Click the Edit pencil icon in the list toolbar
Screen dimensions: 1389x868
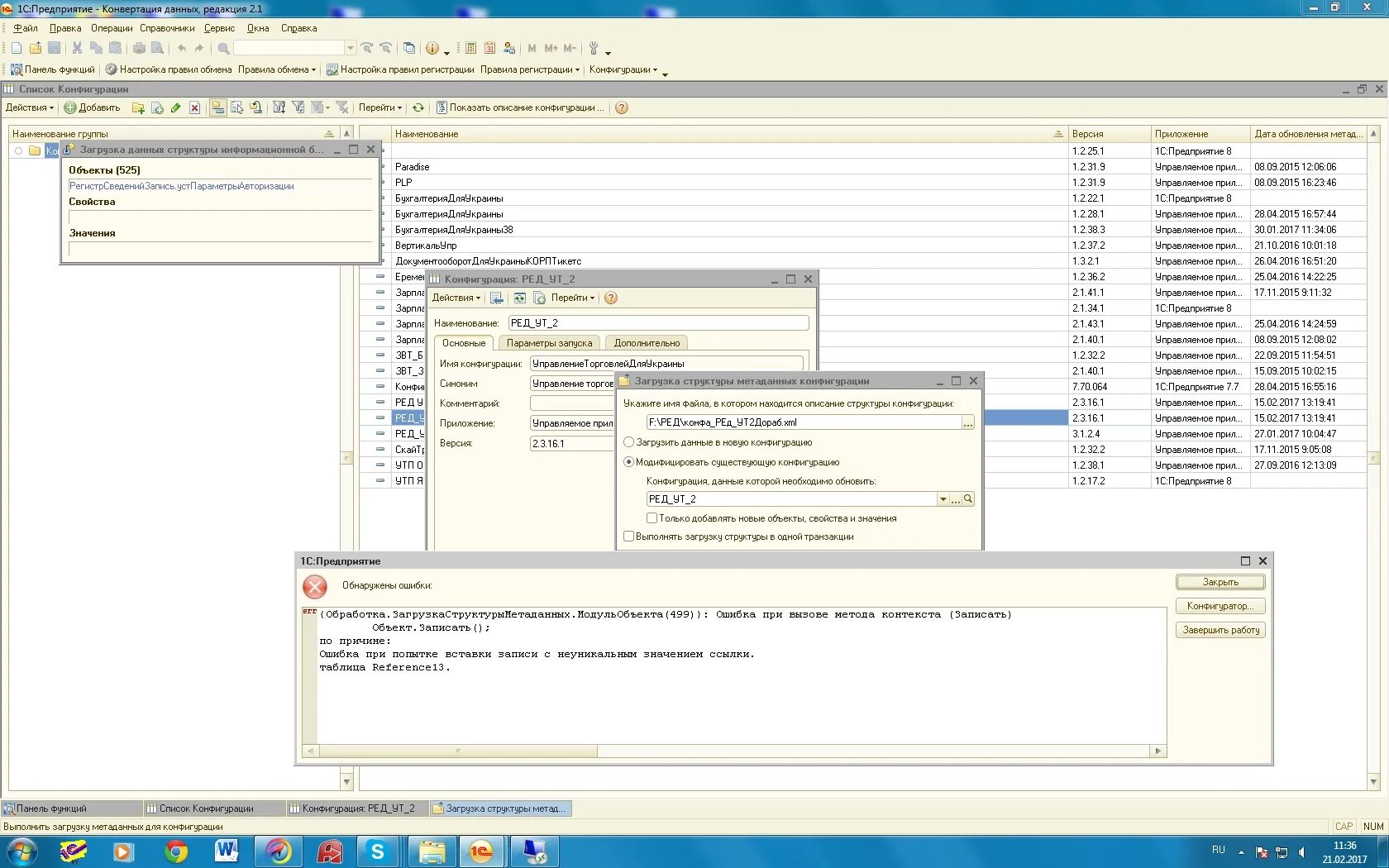point(176,107)
